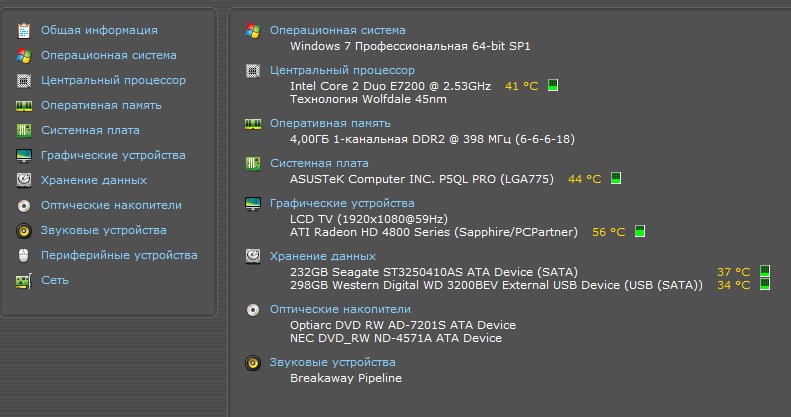Click the Хранение данных heading in main panel

pos(323,256)
